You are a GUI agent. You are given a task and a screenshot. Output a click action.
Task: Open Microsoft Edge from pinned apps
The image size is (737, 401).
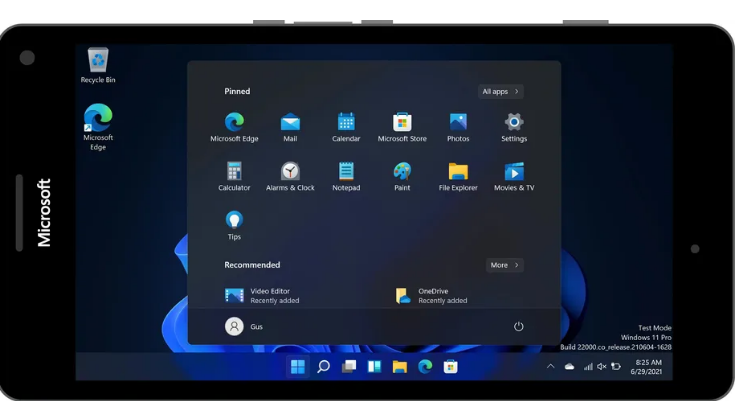click(234, 127)
